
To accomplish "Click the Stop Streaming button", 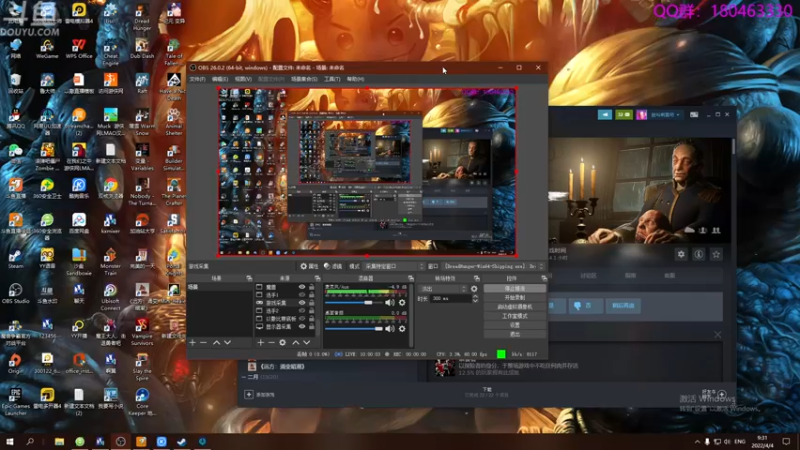I will click(x=514, y=289).
